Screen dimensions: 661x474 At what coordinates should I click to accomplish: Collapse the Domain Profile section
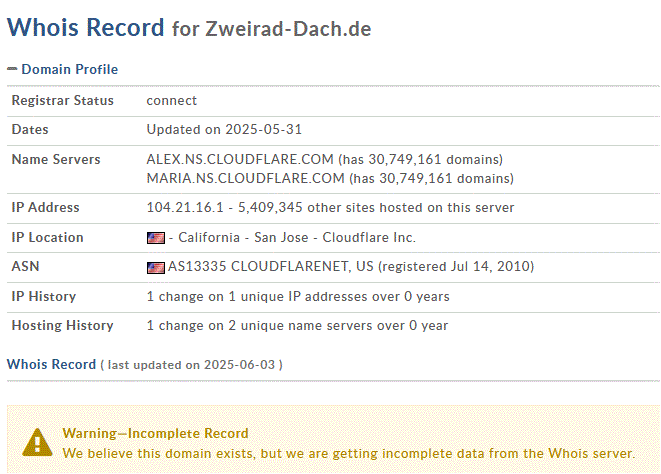[x=12, y=69]
